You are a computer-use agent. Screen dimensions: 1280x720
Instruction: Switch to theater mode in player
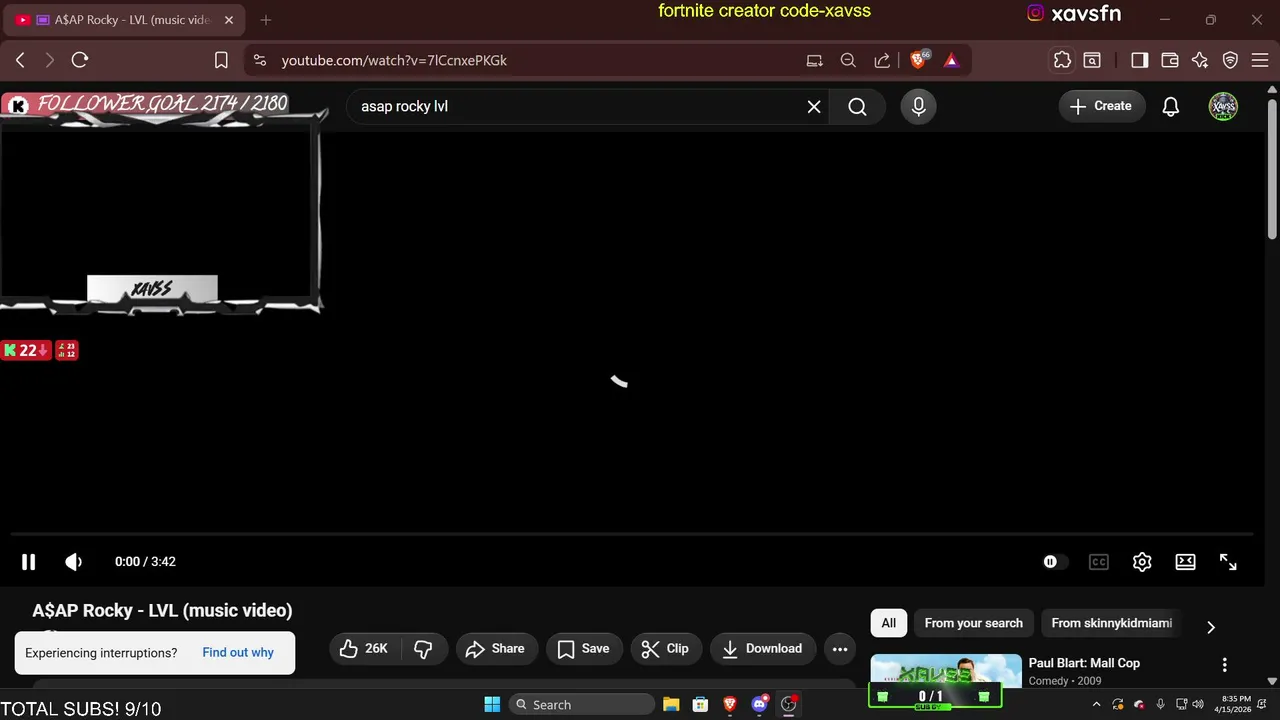point(1185,562)
